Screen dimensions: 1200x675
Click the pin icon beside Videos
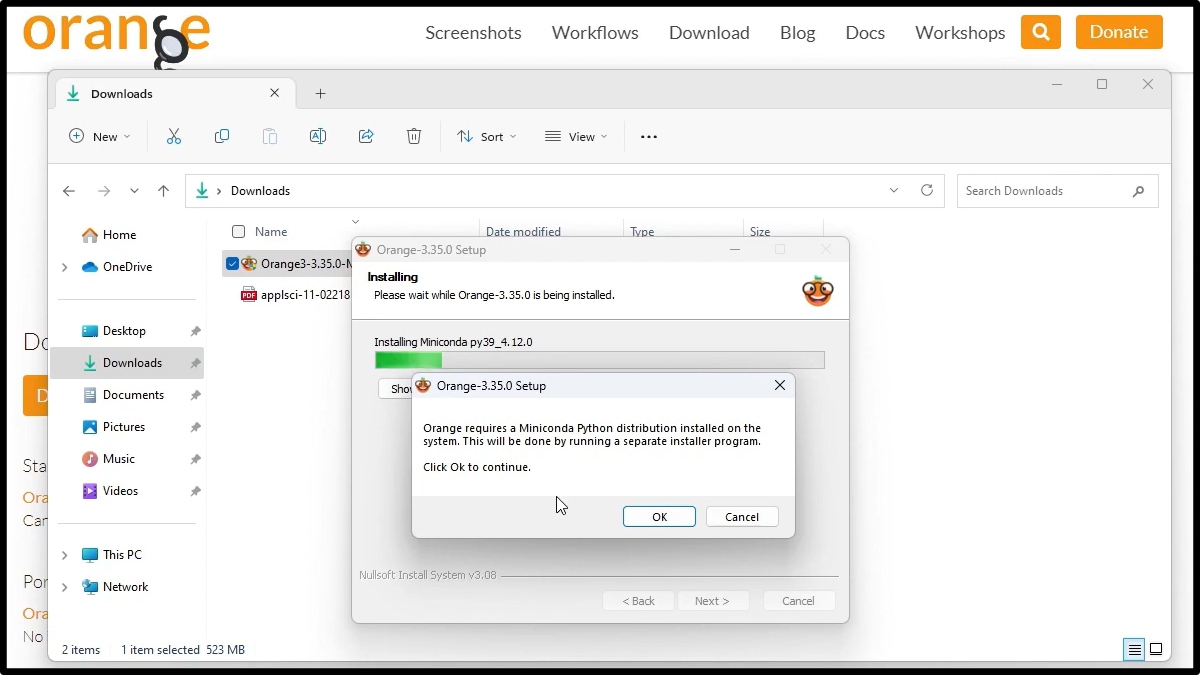pyautogui.click(x=196, y=491)
